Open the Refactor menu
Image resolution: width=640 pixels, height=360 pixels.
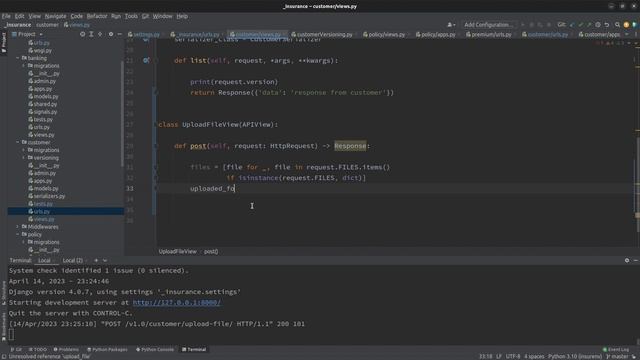[x=97, y=16]
